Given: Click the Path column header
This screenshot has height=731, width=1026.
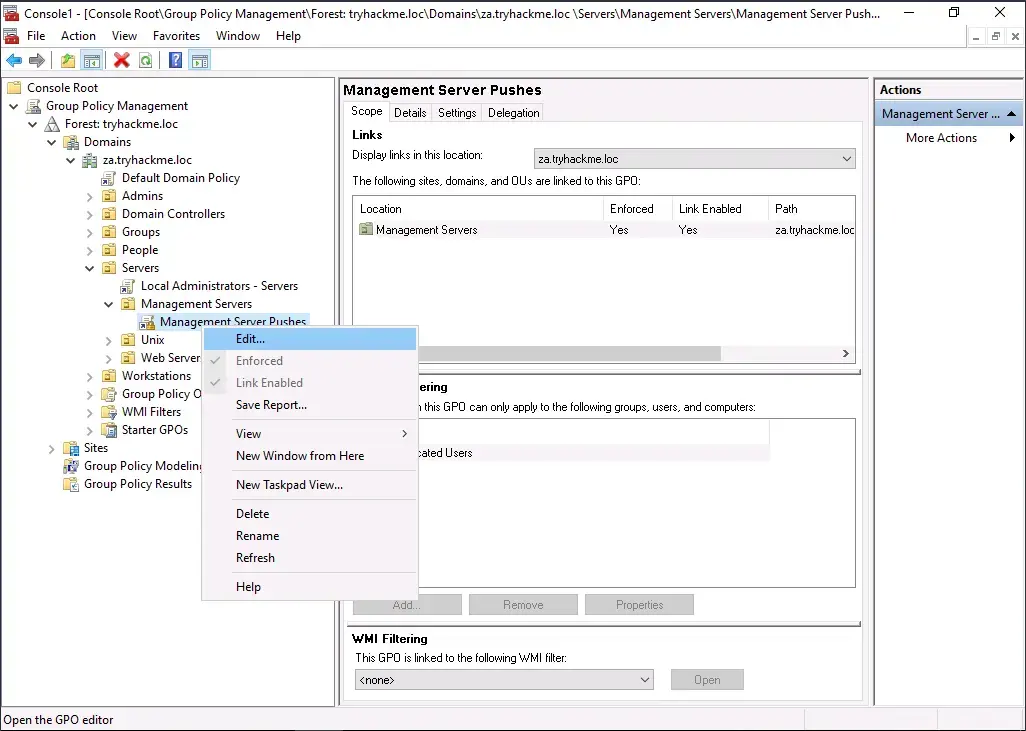Looking at the screenshot, I should coord(811,209).
